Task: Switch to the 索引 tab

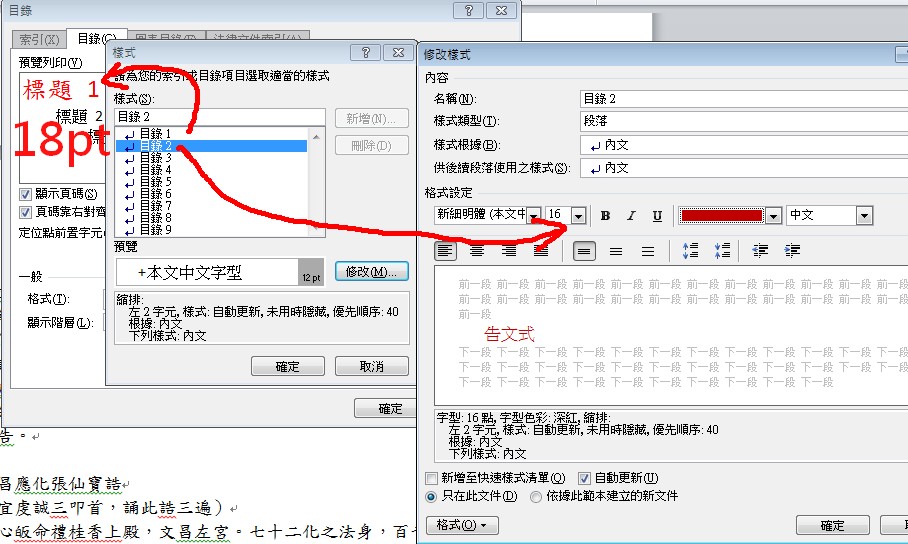Action: click(x=40, y=39)
